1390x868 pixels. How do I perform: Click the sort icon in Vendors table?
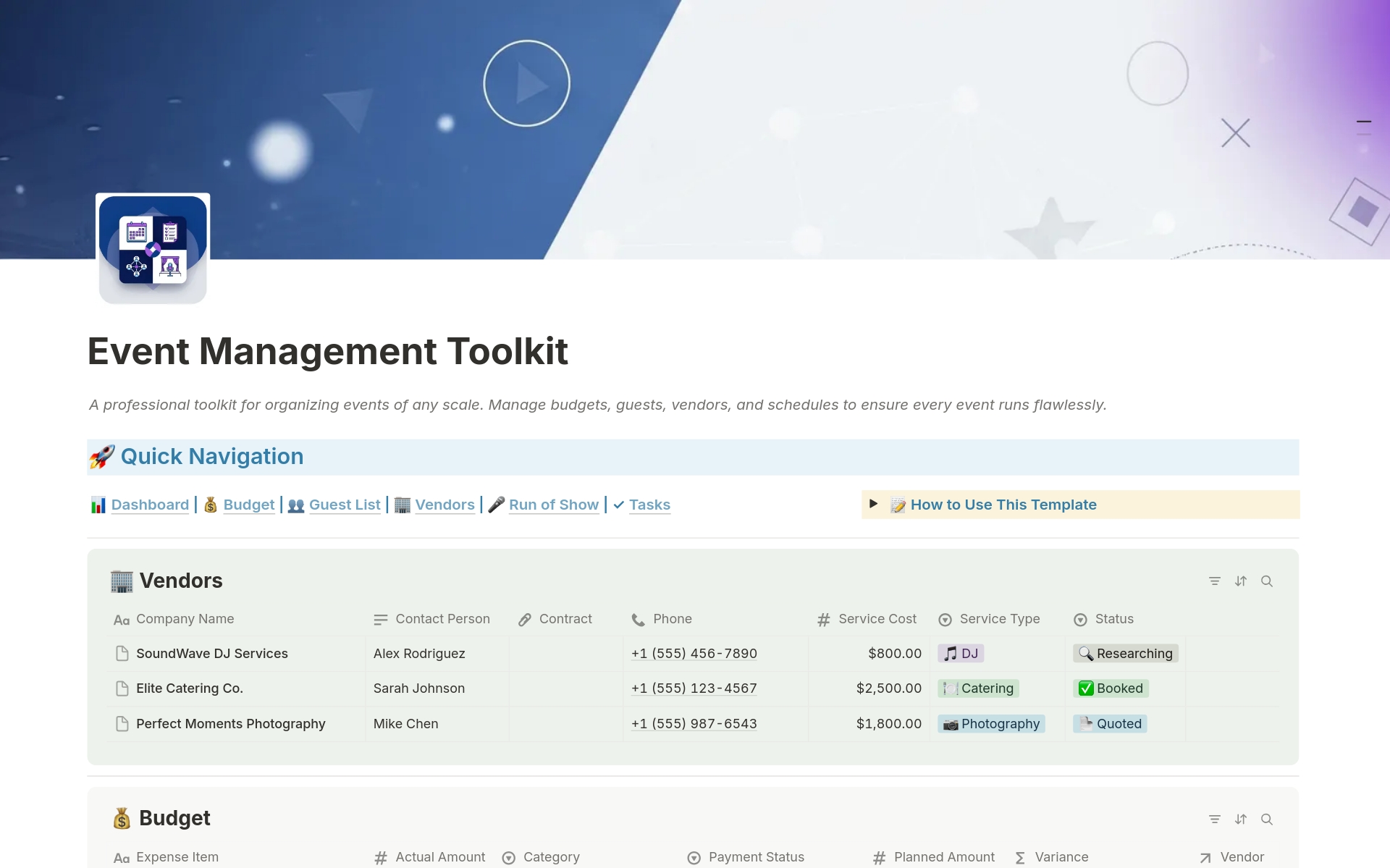pos(1241,581)
